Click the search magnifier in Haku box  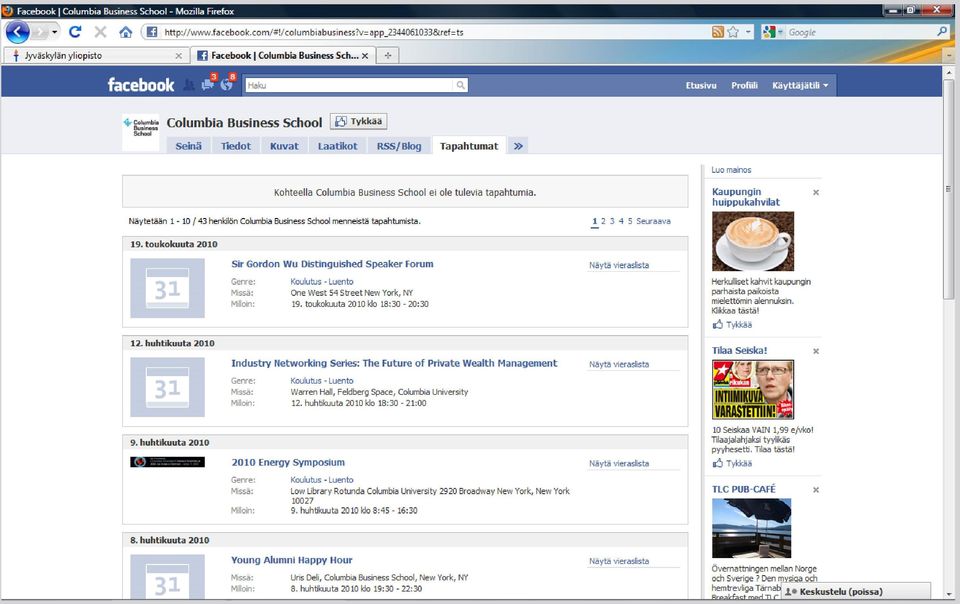coord(460,85)
